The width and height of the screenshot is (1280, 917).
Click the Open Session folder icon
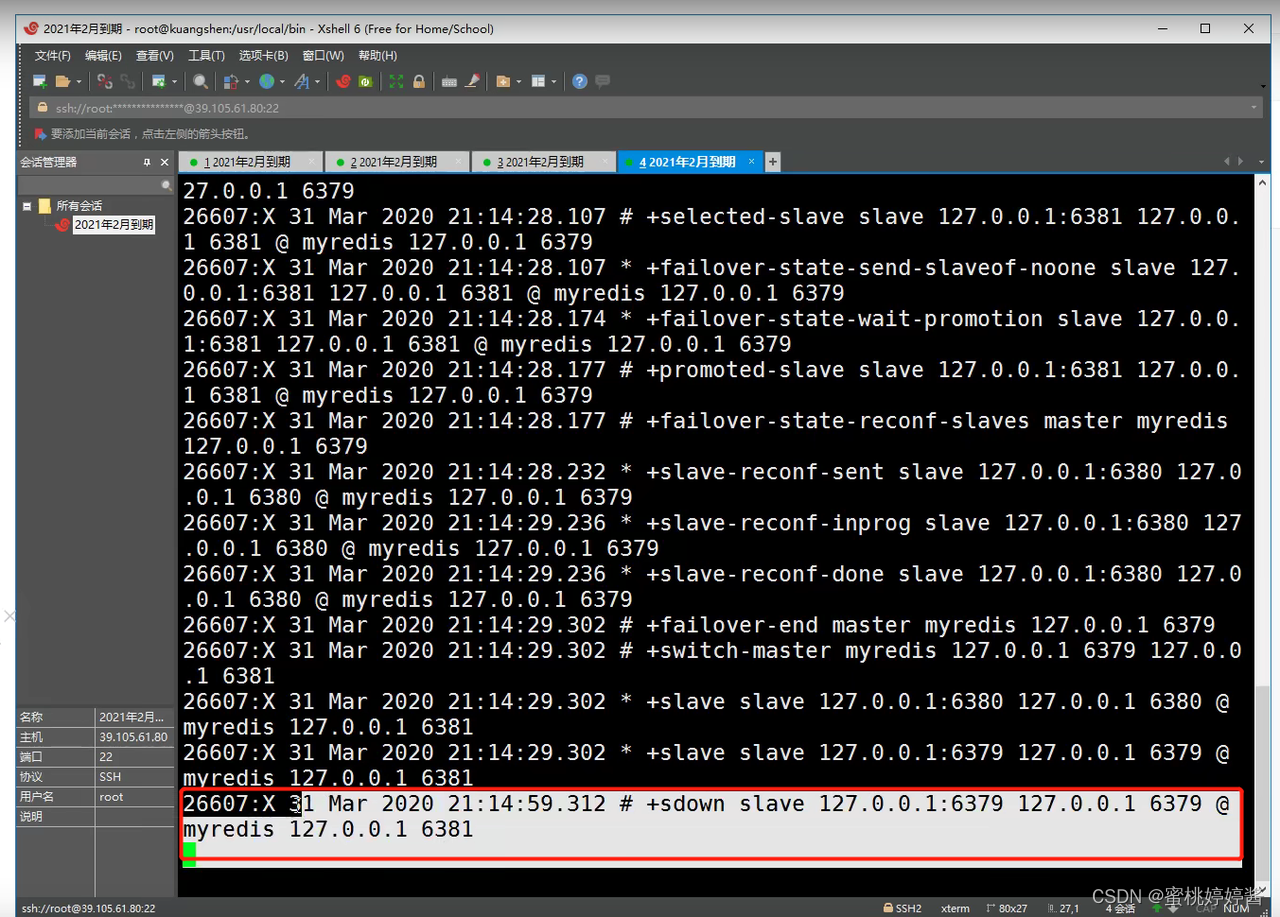(x=62, y=82)
